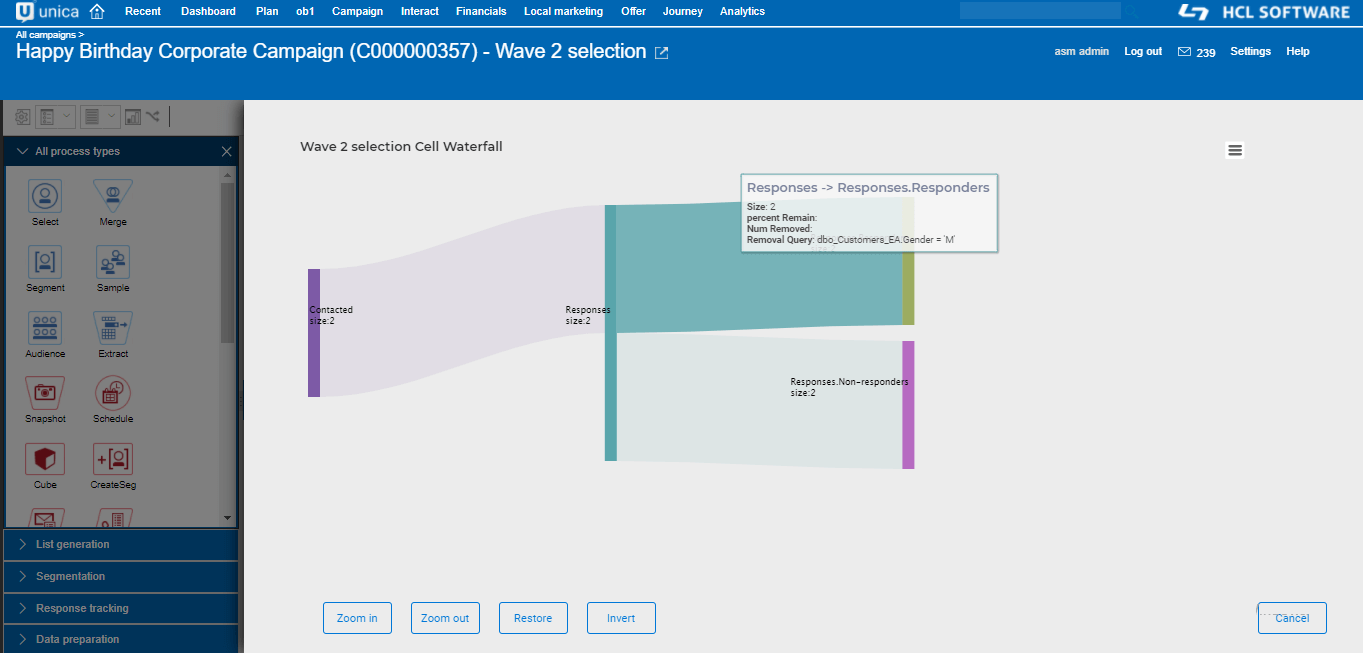Click the Extract process icon
This screenshot has height=653, width=1363.
click(x=113, y=328)
